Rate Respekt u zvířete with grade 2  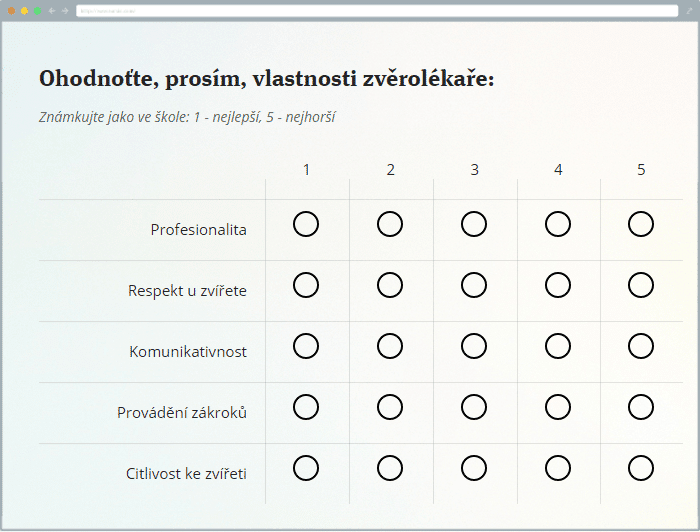point(390,285)
